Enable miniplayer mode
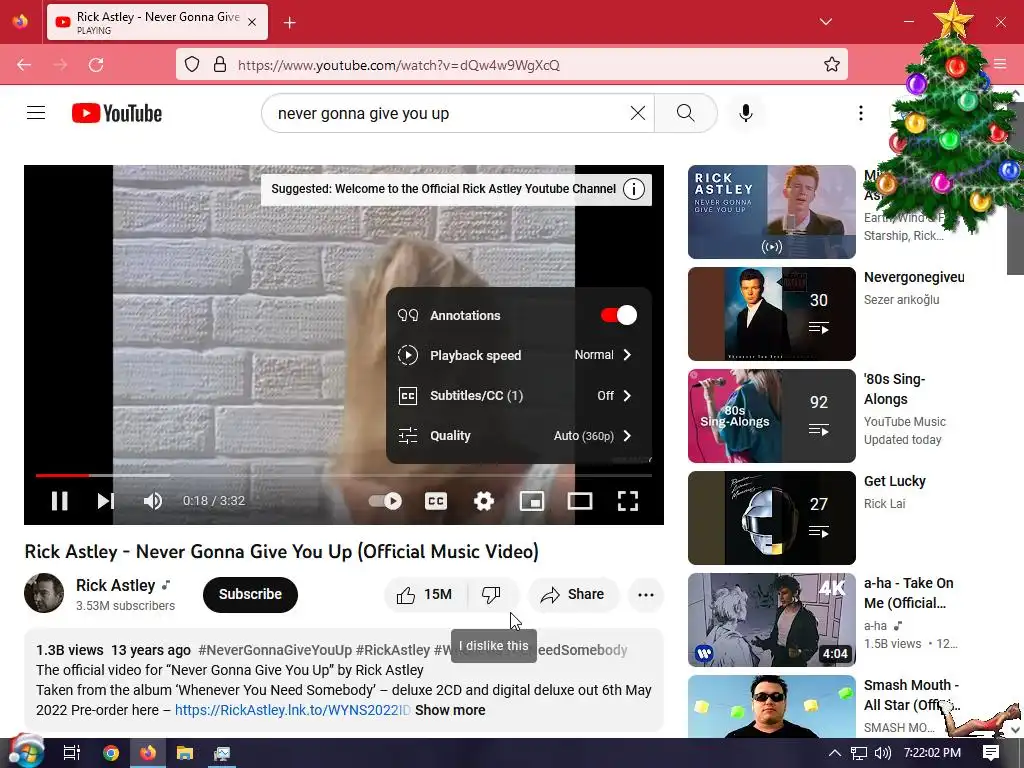The width and height of the screenshot is (1024, 768). point(532,501)
